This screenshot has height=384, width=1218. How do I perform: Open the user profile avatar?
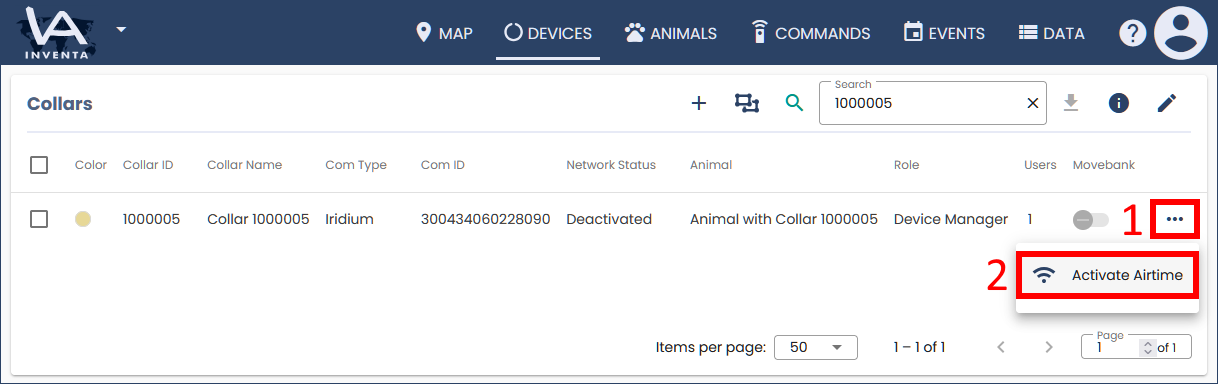pyautogui.click(x=1181, y=33)
